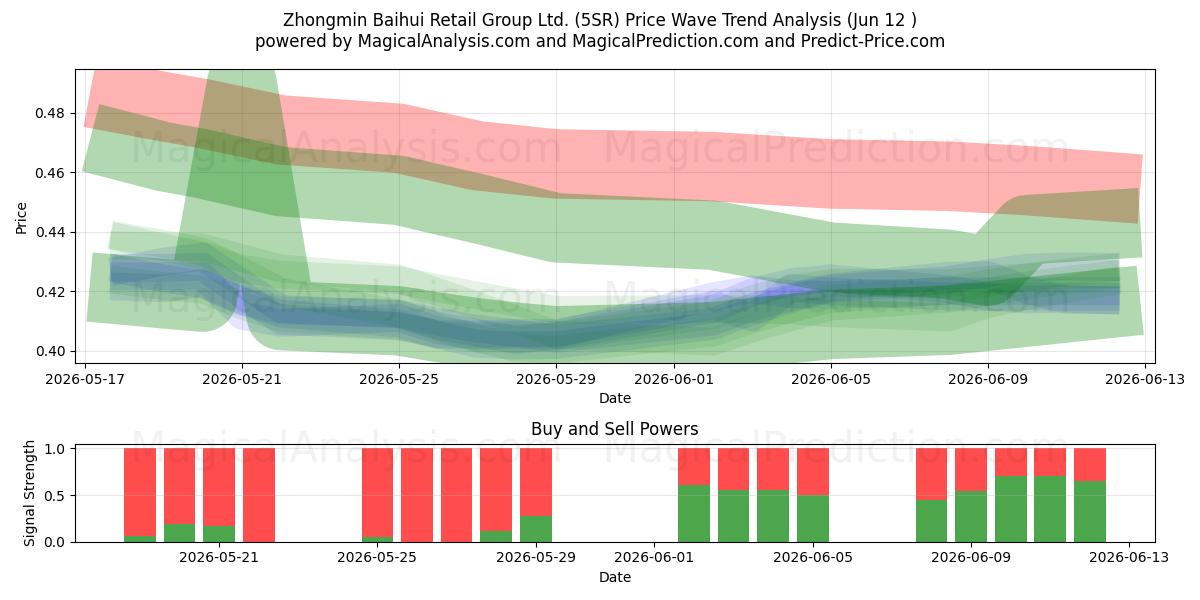
Task: Click 2026-06-01 tick under Buy and Sell Powers
Action: click(x=654, y=558)
